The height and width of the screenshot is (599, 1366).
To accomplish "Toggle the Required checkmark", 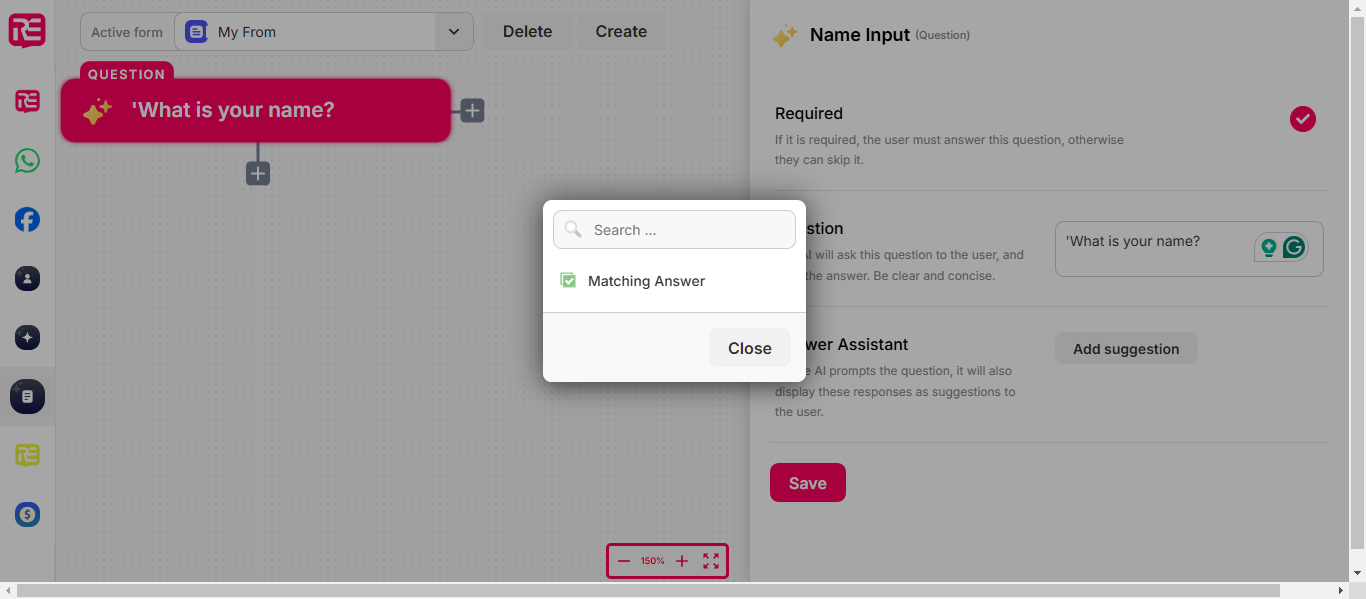I will (x=1303, y=119).
